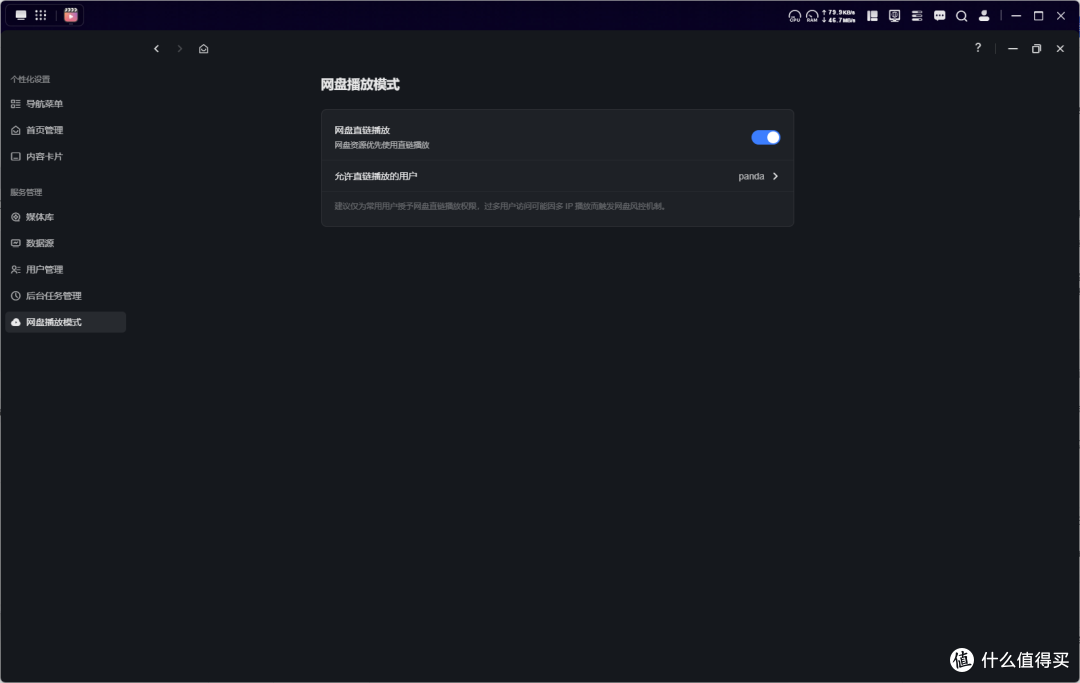Click the 个性化设置 section label
Screen dimensions: 1080x683
pos(30,79)
